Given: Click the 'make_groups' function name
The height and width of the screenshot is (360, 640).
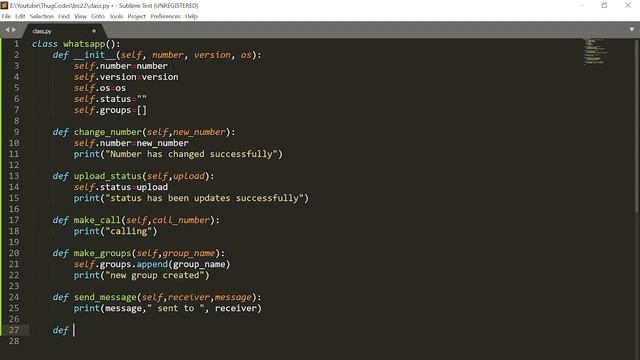Looking at the screenshot, I should [102, 253].
